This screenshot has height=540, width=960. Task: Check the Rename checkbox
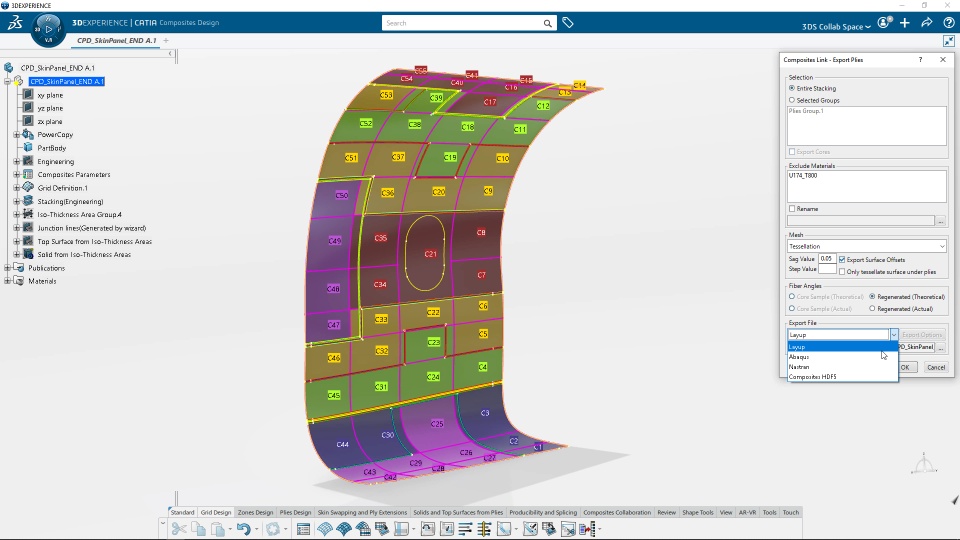(x=792, y=209)
